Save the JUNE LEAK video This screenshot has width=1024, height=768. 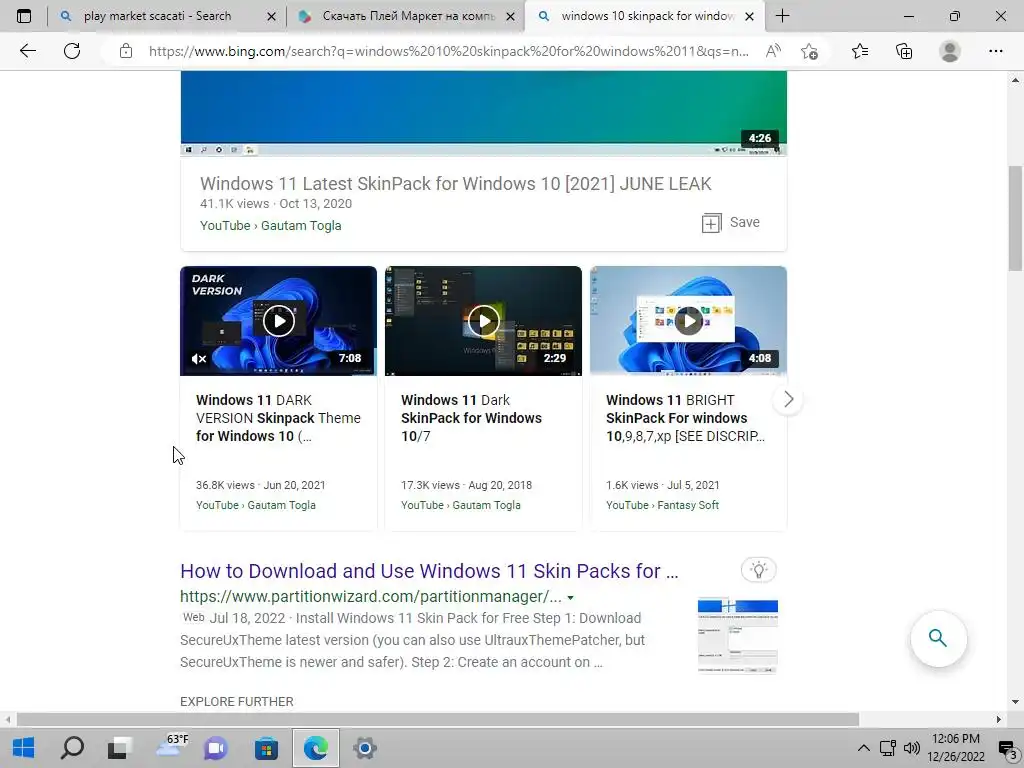click(x=731, y=223)
